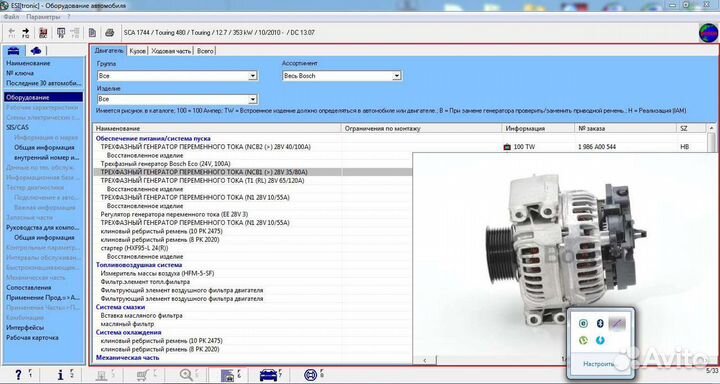The image size is (720, 384).
Task: Click the catalog image icon beside 100 TW
Action: click(x=507, y=147)
